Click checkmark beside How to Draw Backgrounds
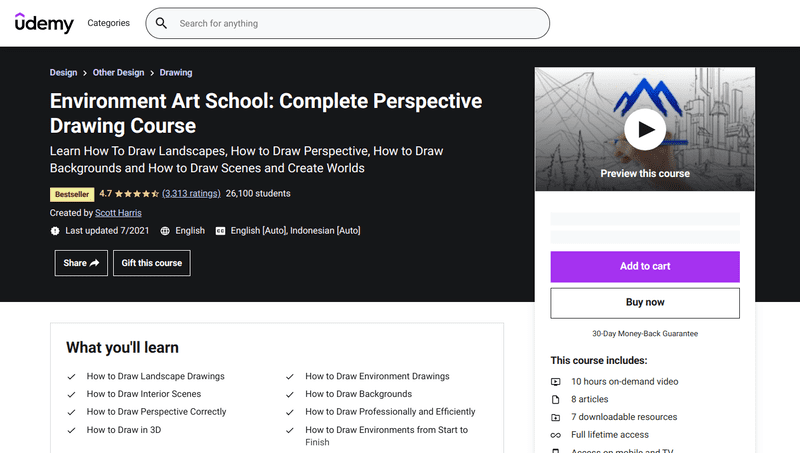Viewport: 800px width, 453px height. [x=290, y=394]
